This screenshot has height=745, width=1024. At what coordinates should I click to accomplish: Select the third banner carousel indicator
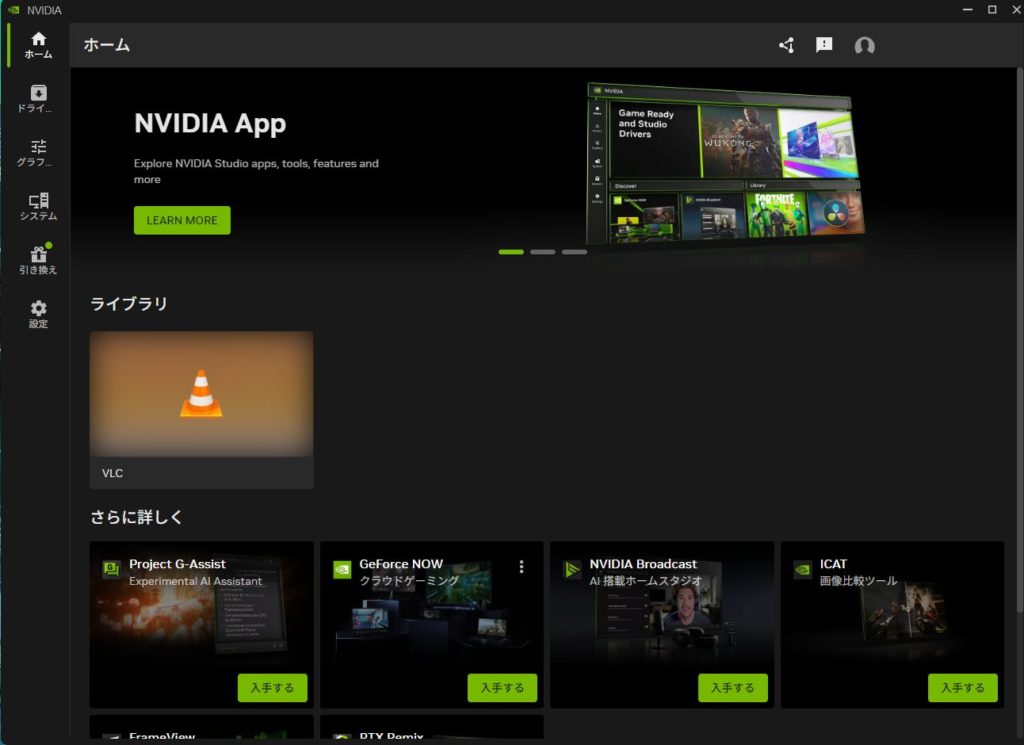point(574,252)
